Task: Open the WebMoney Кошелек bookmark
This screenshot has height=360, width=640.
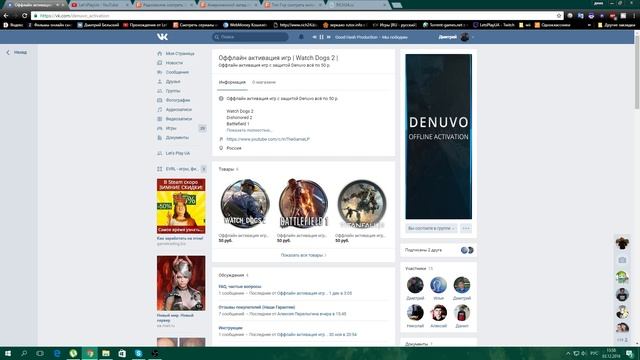Action: [245, 25]
